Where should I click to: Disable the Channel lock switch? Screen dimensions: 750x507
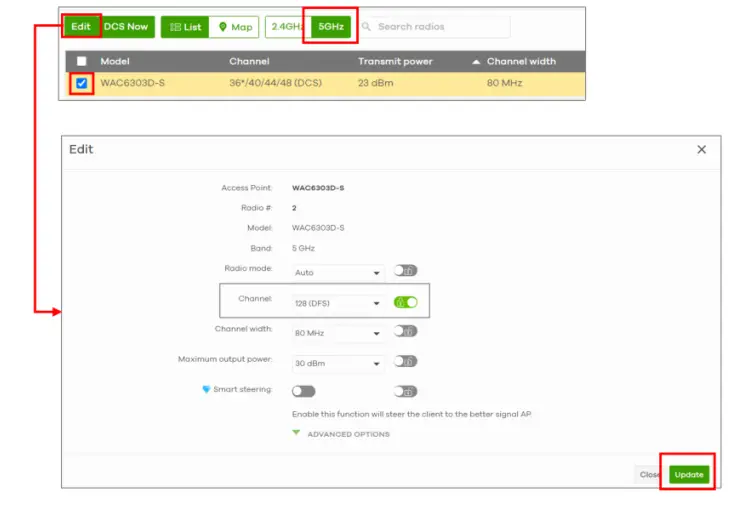[406, 302]
